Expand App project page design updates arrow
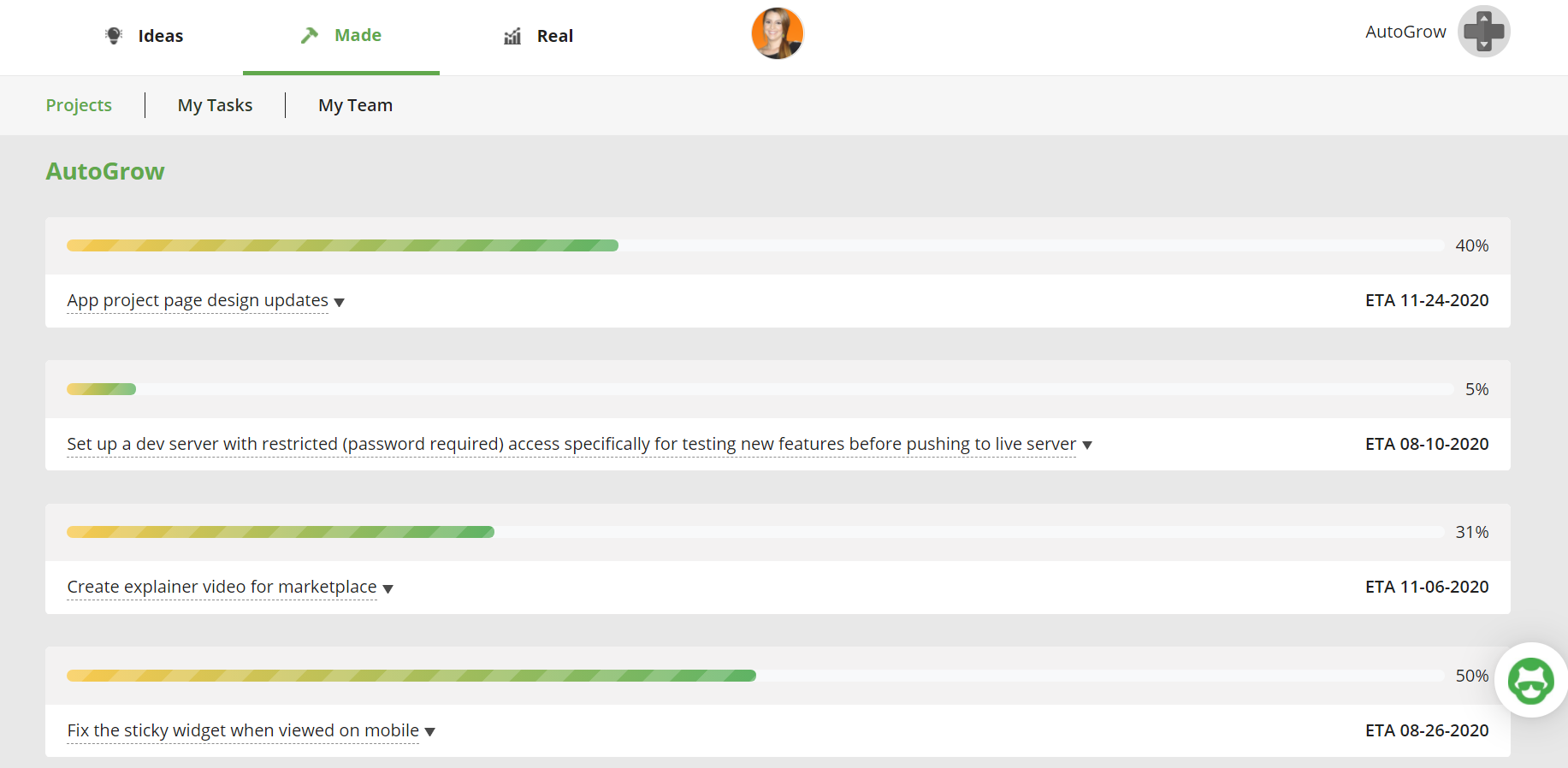This screenshot has width=1568, height=768. pos(340,302)
